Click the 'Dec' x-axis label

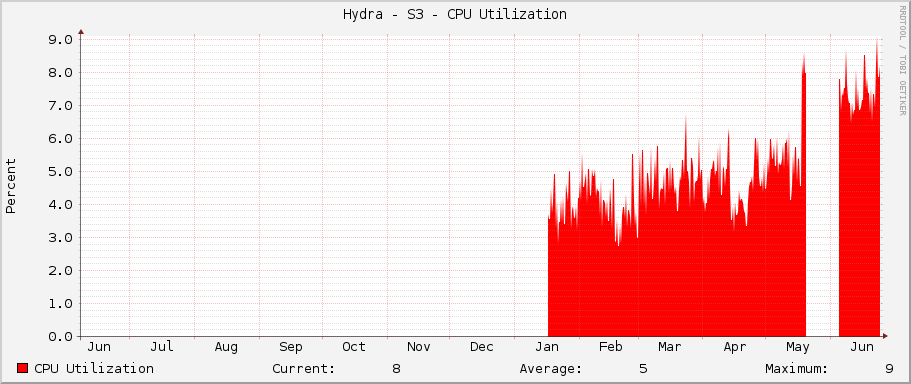tap(482, 347)
